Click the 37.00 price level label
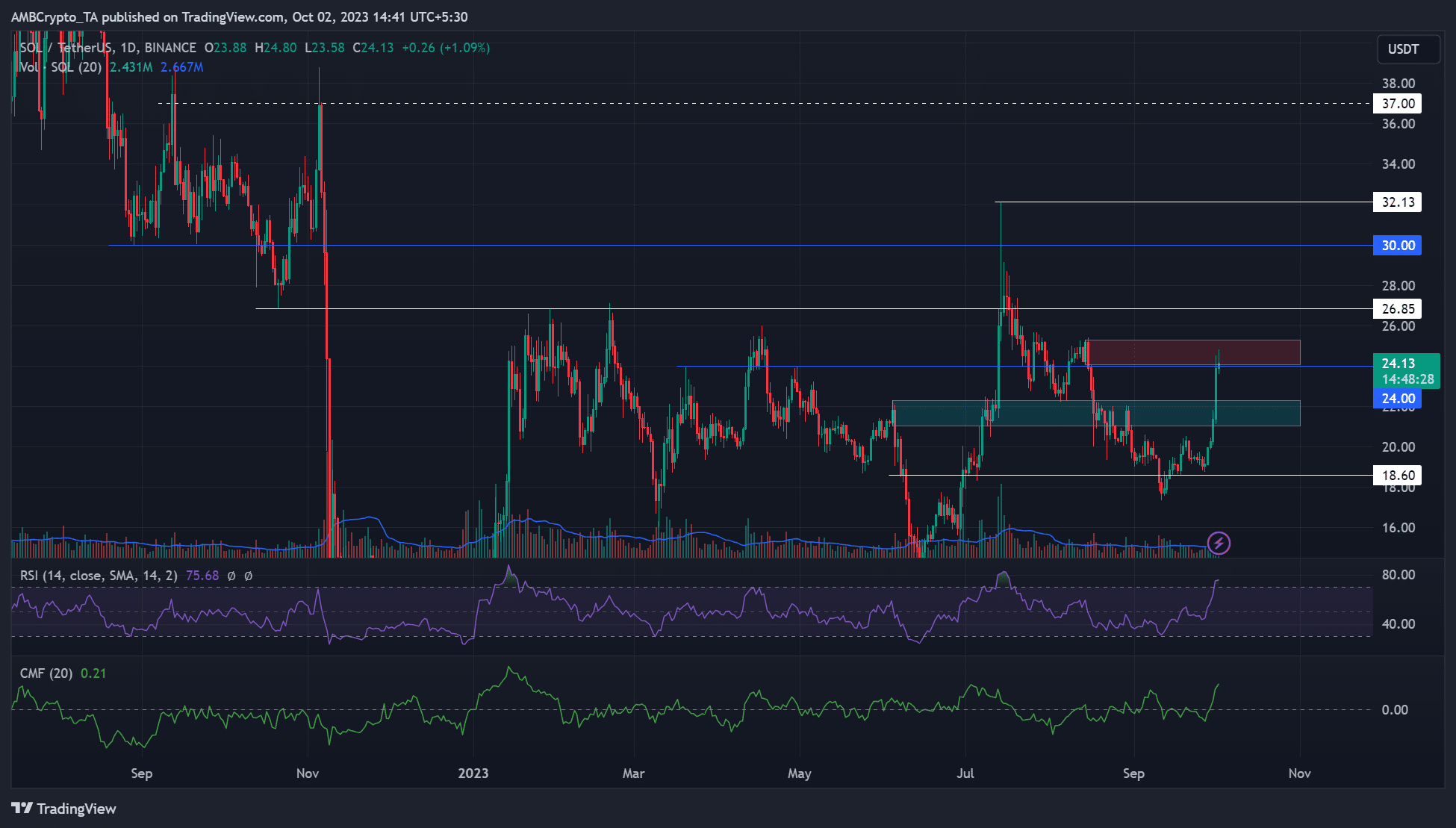This screenshot has height=828, width=1456. pyautogui.click(x=1397, y=104)
